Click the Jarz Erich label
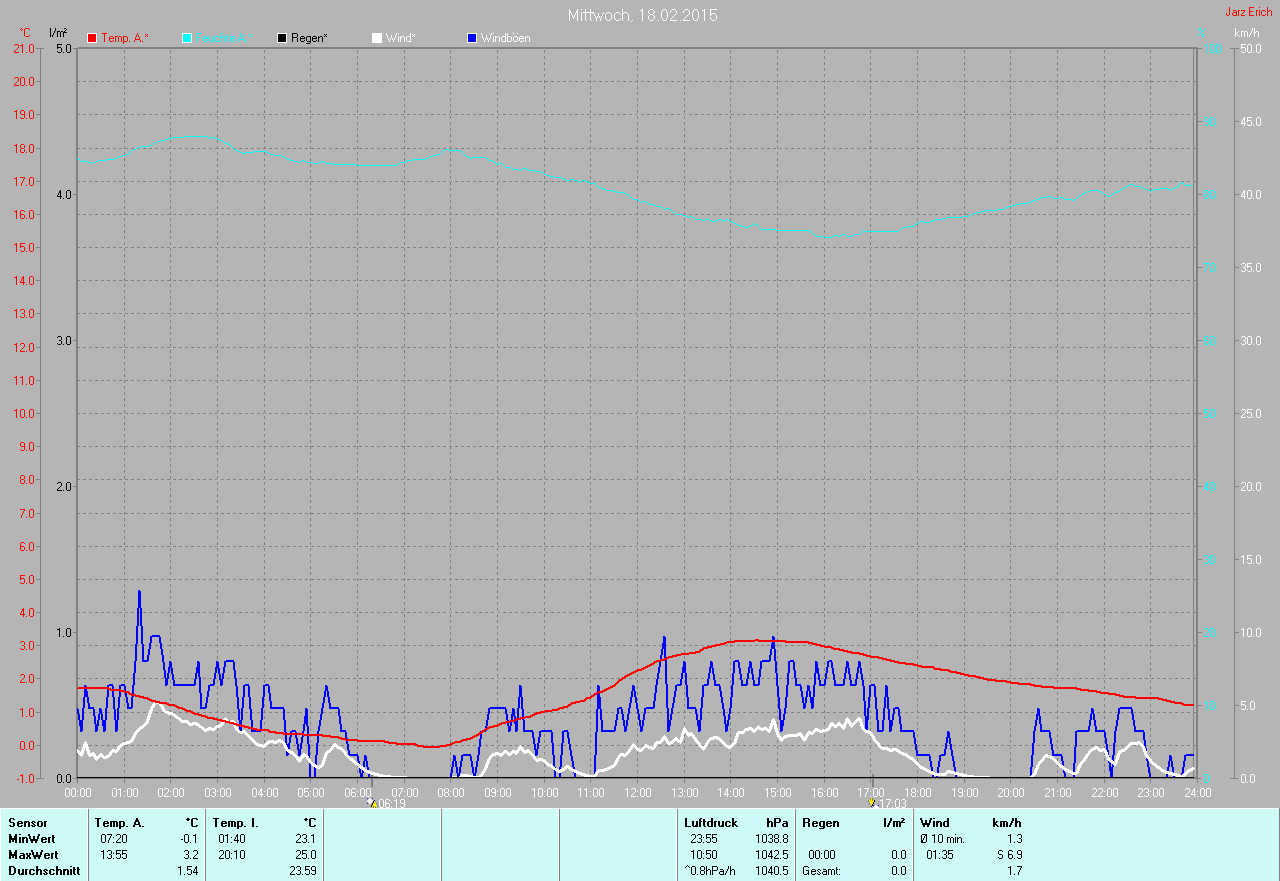The height and width of the screenshot is (881, 1280). tap(1248, 12)
